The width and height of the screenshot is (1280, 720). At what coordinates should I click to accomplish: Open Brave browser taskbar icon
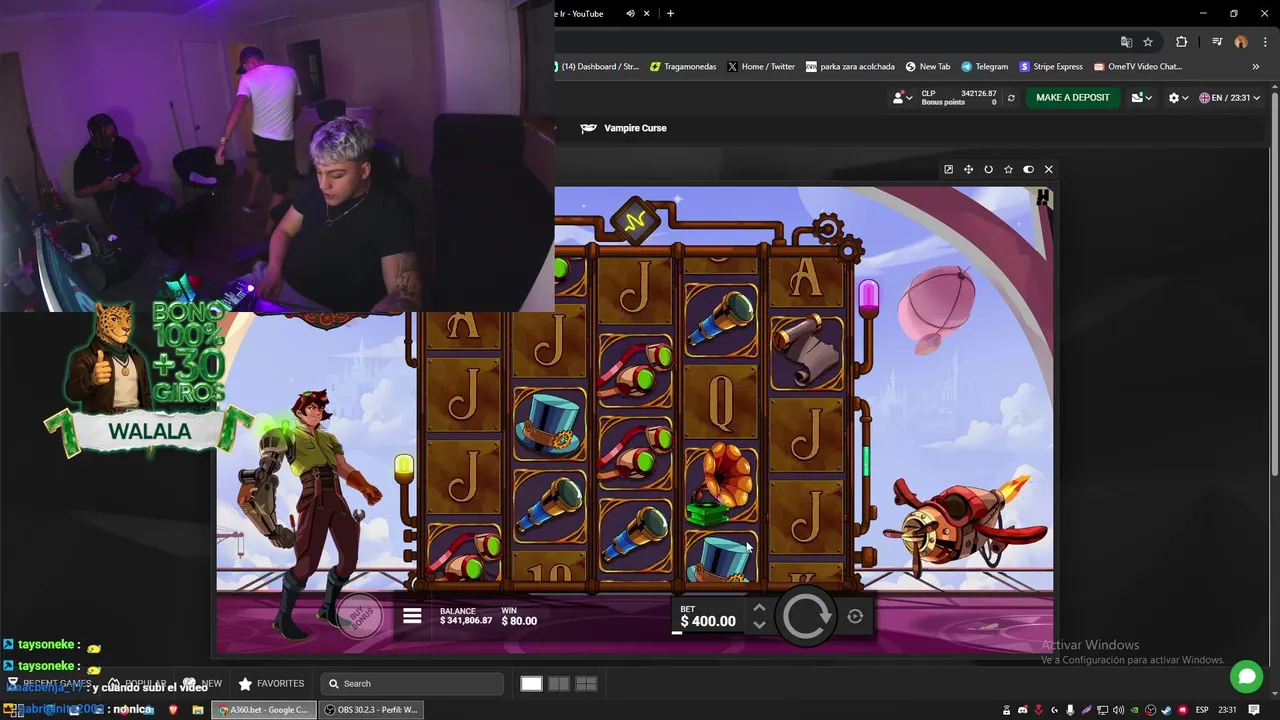click(x=173, y=710)
